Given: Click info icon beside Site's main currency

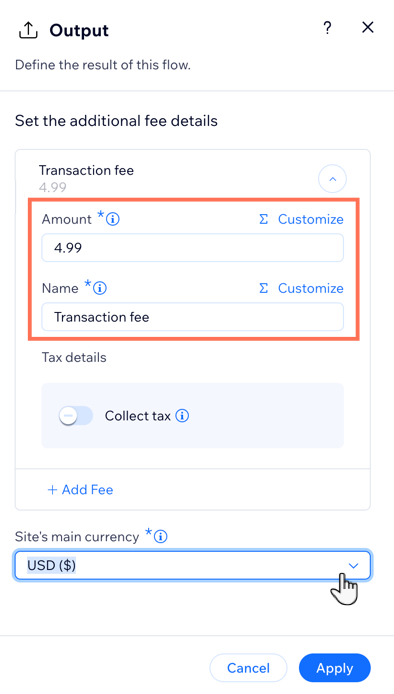Looking at the screenshot, I should coord(160,537).
